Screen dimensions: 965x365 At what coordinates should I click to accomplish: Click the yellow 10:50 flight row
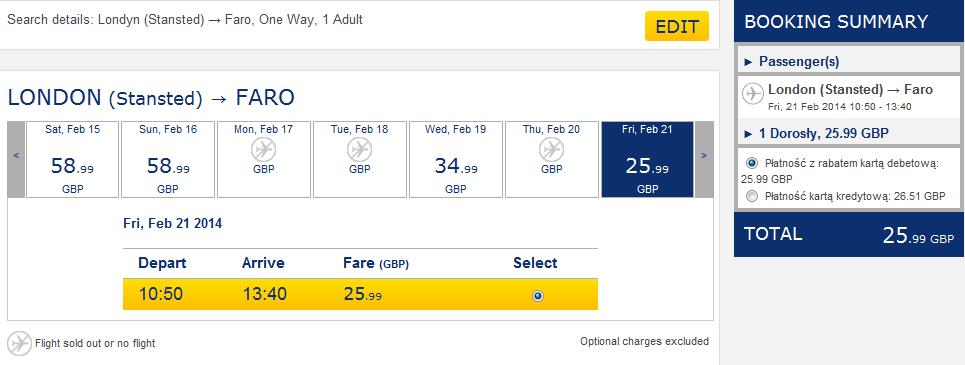(360, 294)
